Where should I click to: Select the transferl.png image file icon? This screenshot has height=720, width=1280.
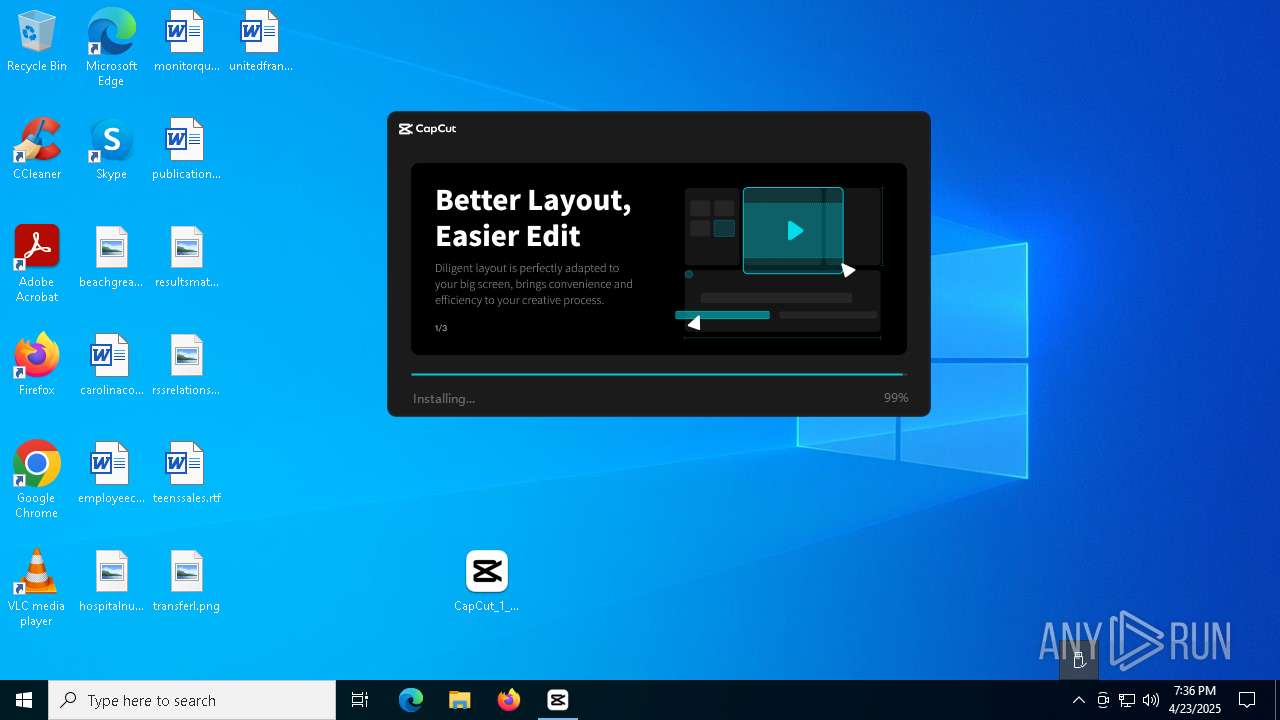tap(186, 582)
